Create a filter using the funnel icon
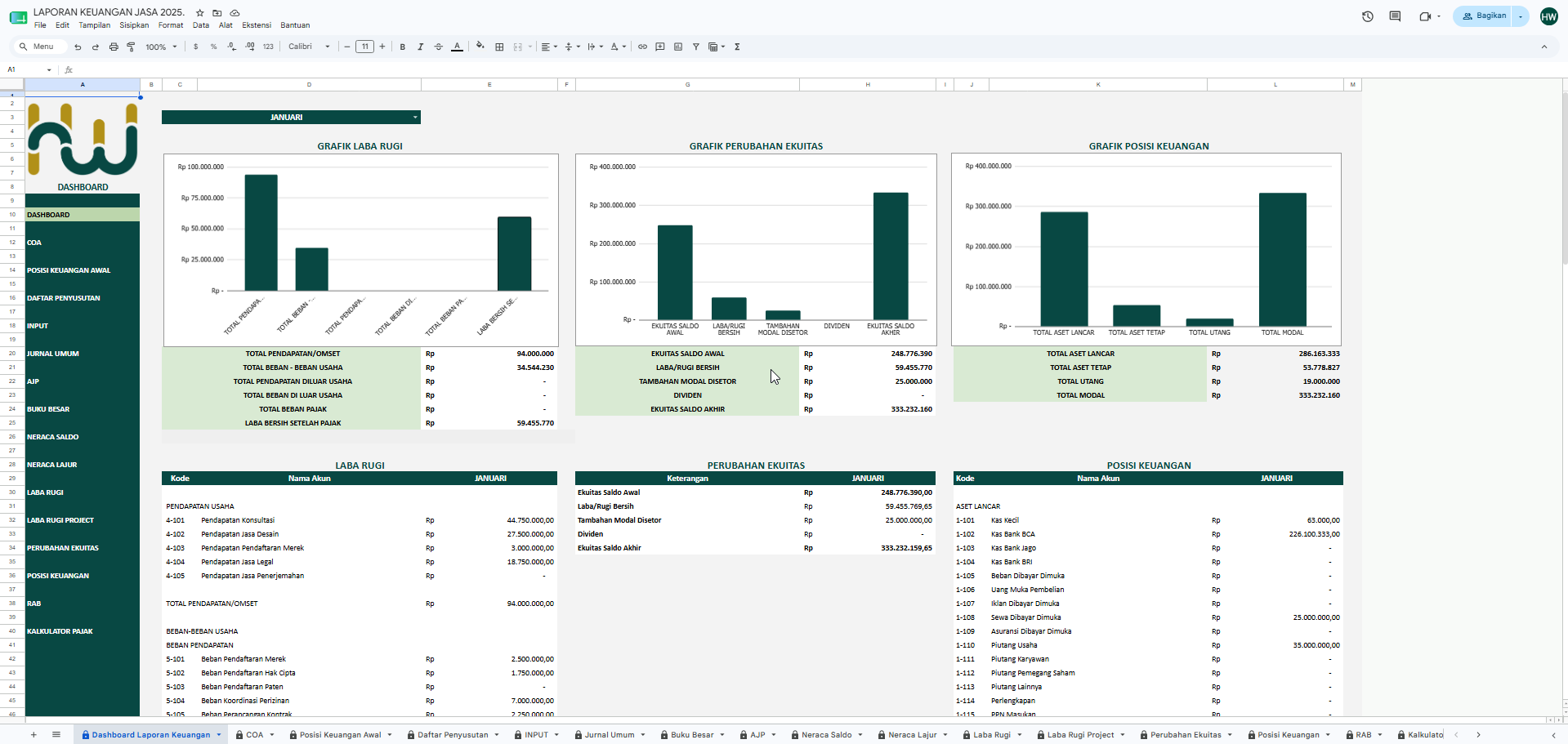 coord(695,47)
